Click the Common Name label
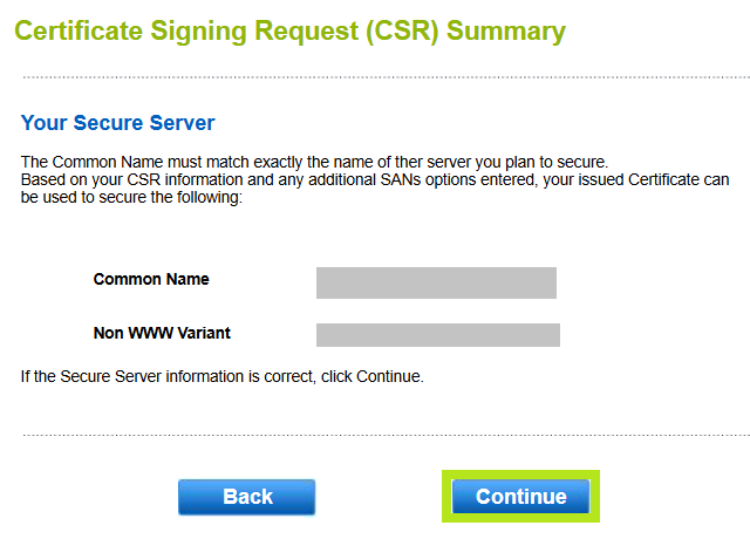 151,279
